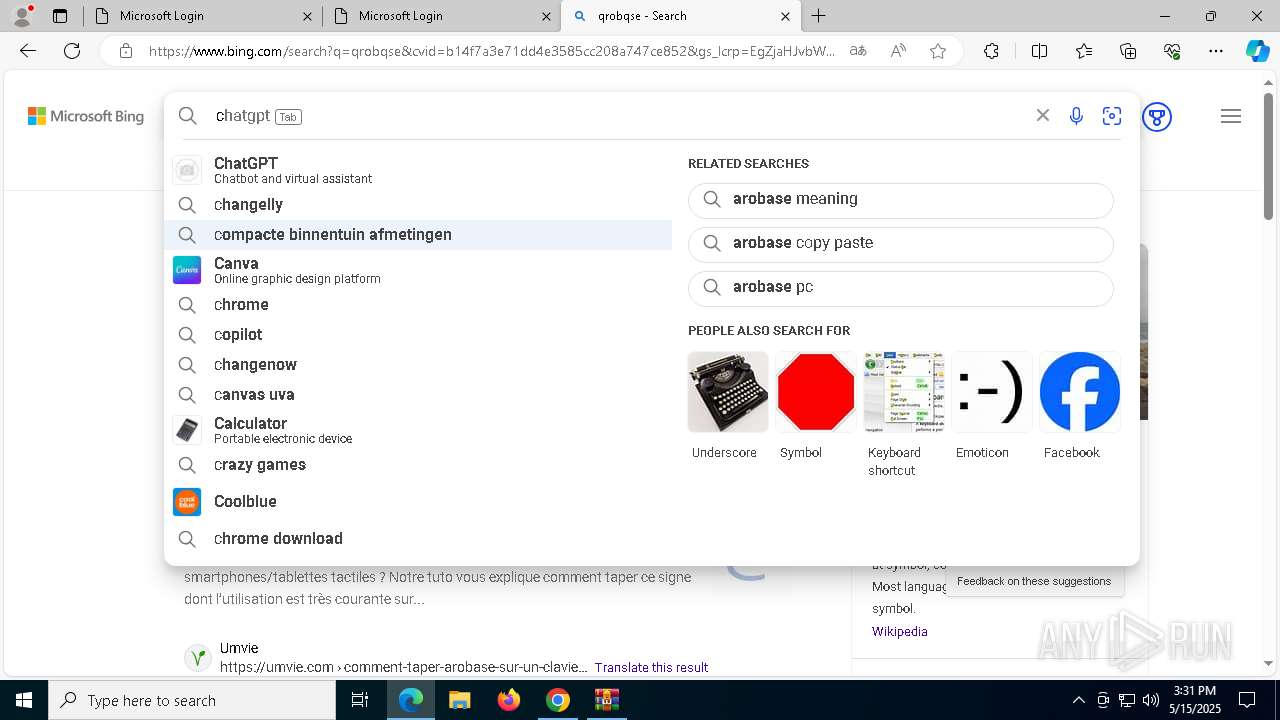The height and width of the screenshot is (720, 1280).
Task: Refresh the page
Action: pyautogui.click(x=72, y=51)
